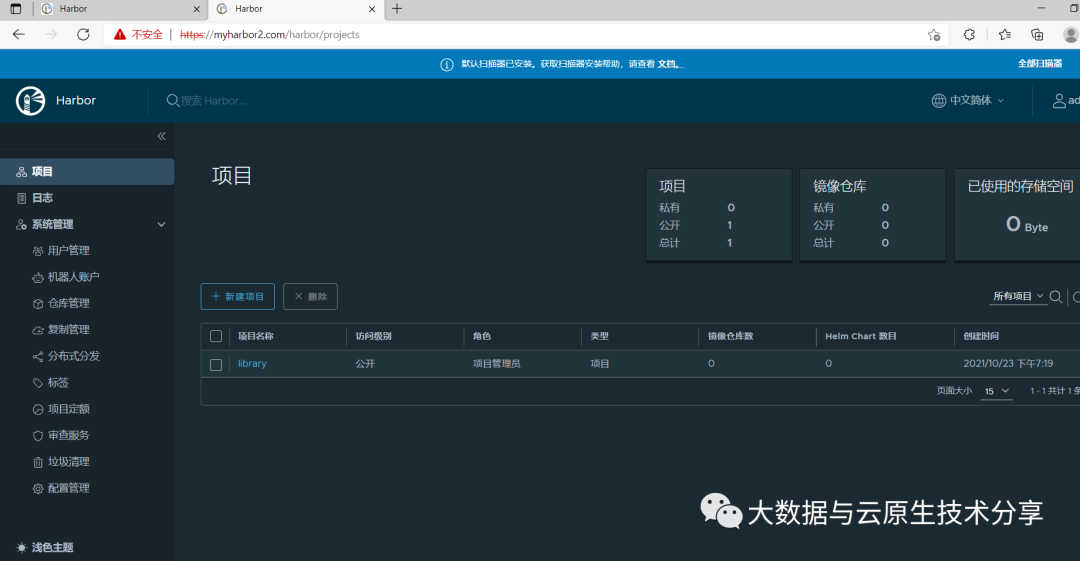Click Helm Chart 数目 column header
This screenshot has width=1080, height=561.
click(861, 336)
